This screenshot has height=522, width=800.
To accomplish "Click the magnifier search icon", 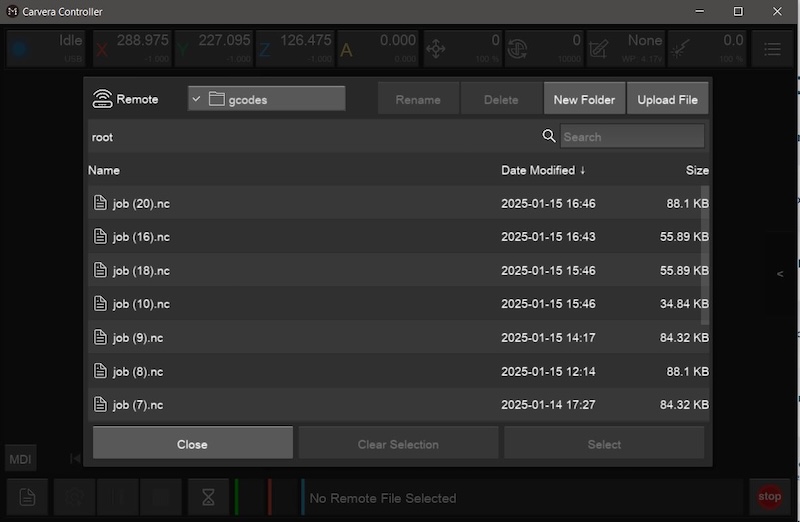I will click(x=548, y=136).
